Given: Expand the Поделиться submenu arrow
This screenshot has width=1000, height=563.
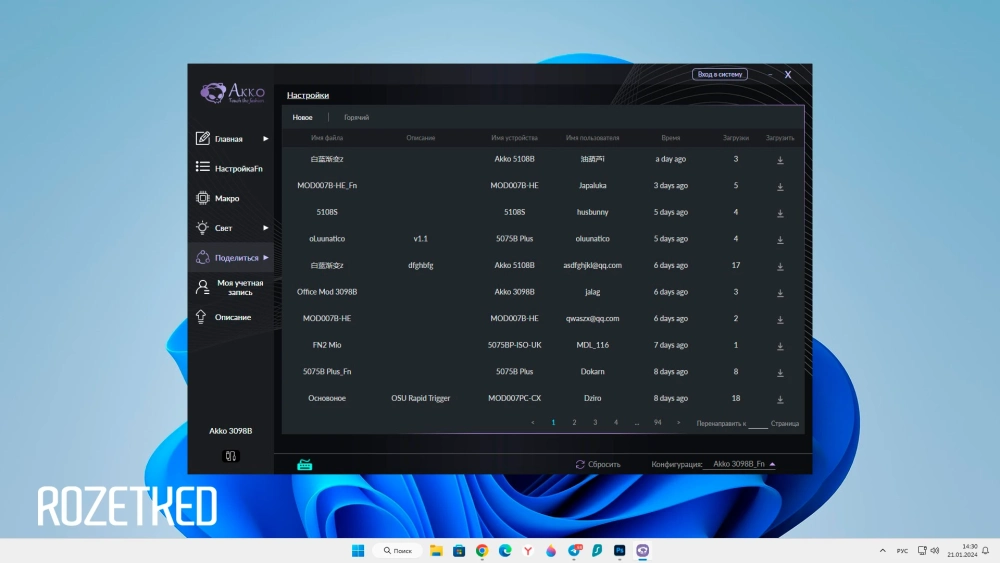Looking at the screenshot, I should click(266, 258).
